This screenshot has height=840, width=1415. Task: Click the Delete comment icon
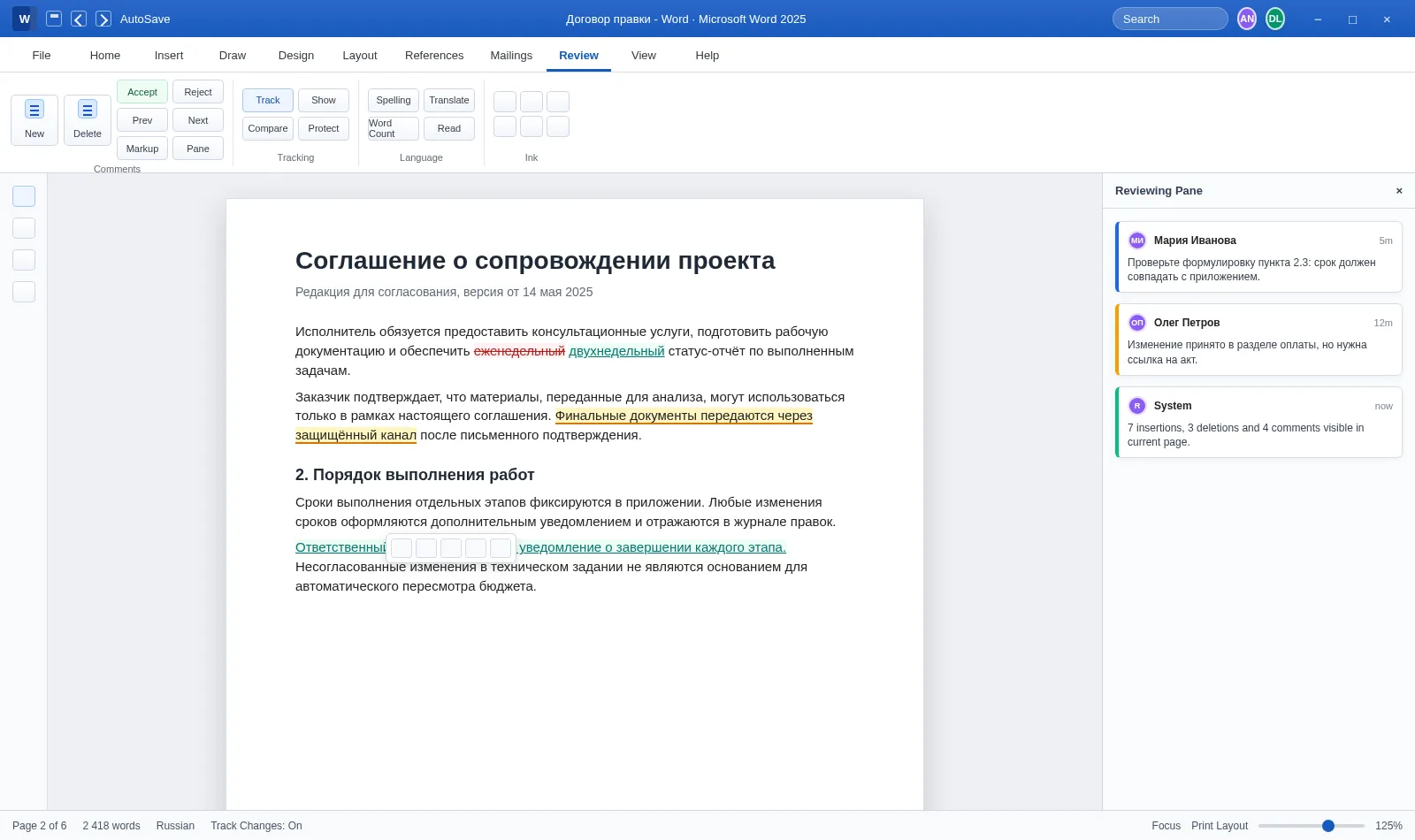(88, 110)
